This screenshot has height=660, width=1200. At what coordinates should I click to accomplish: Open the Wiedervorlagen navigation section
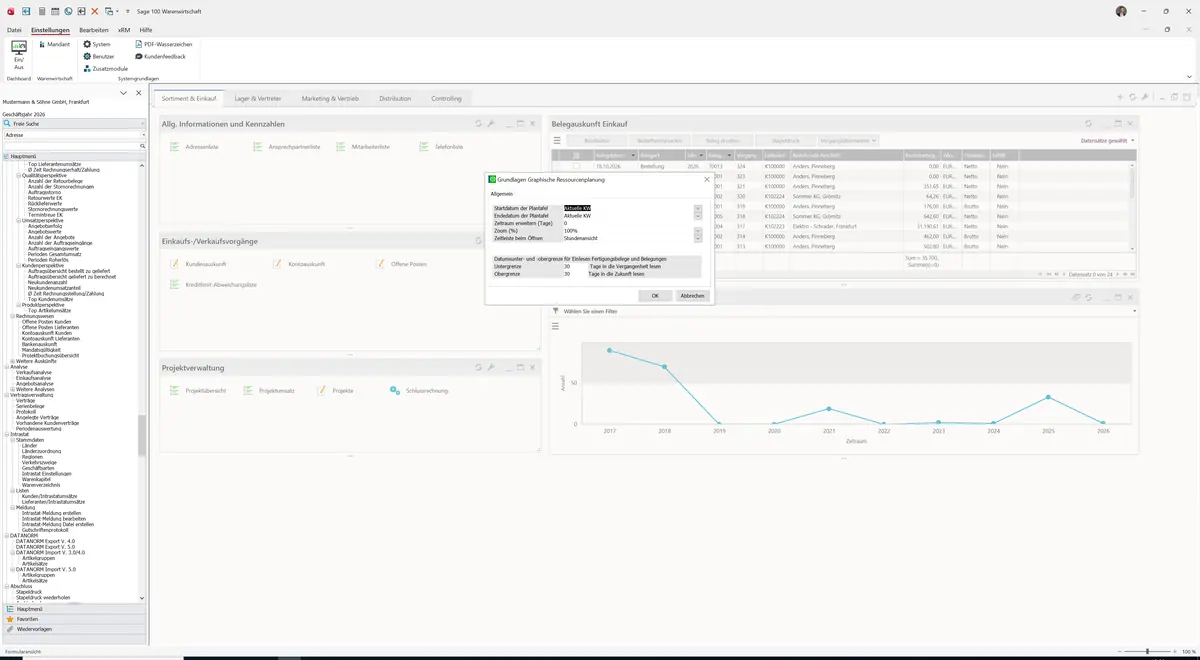[74, 629]
